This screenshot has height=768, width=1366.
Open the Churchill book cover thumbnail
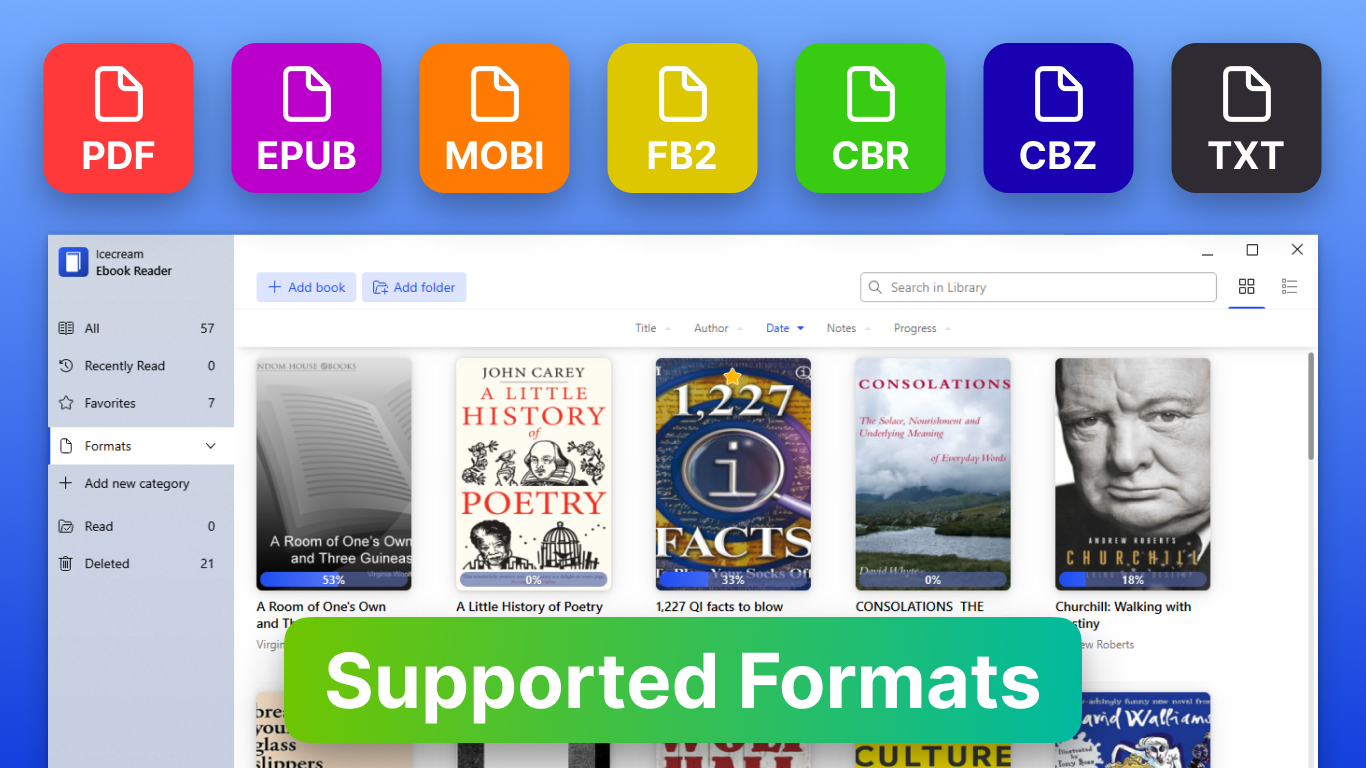click(x=1132, y=473)
